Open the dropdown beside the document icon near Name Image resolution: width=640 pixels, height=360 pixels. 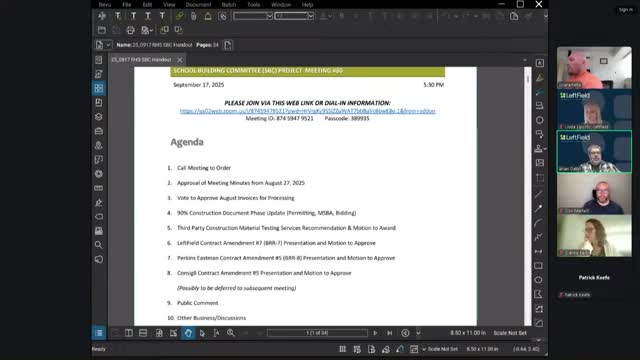pos(108,45)
